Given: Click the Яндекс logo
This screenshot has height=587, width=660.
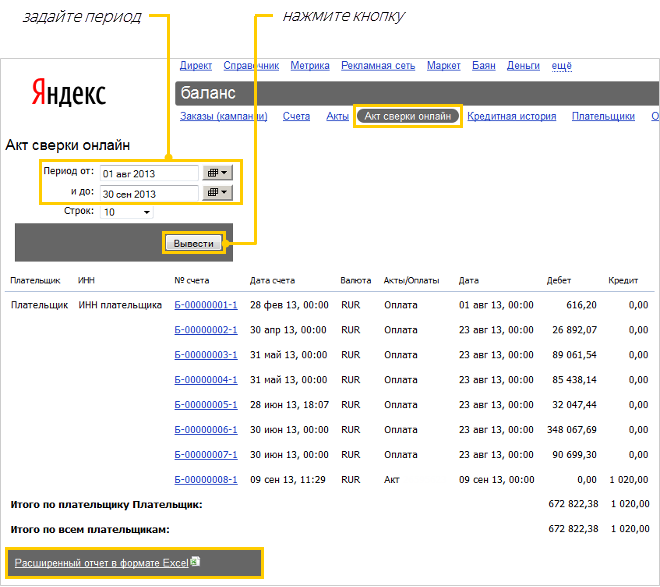Looking at the screenshot, I should 69,93.
